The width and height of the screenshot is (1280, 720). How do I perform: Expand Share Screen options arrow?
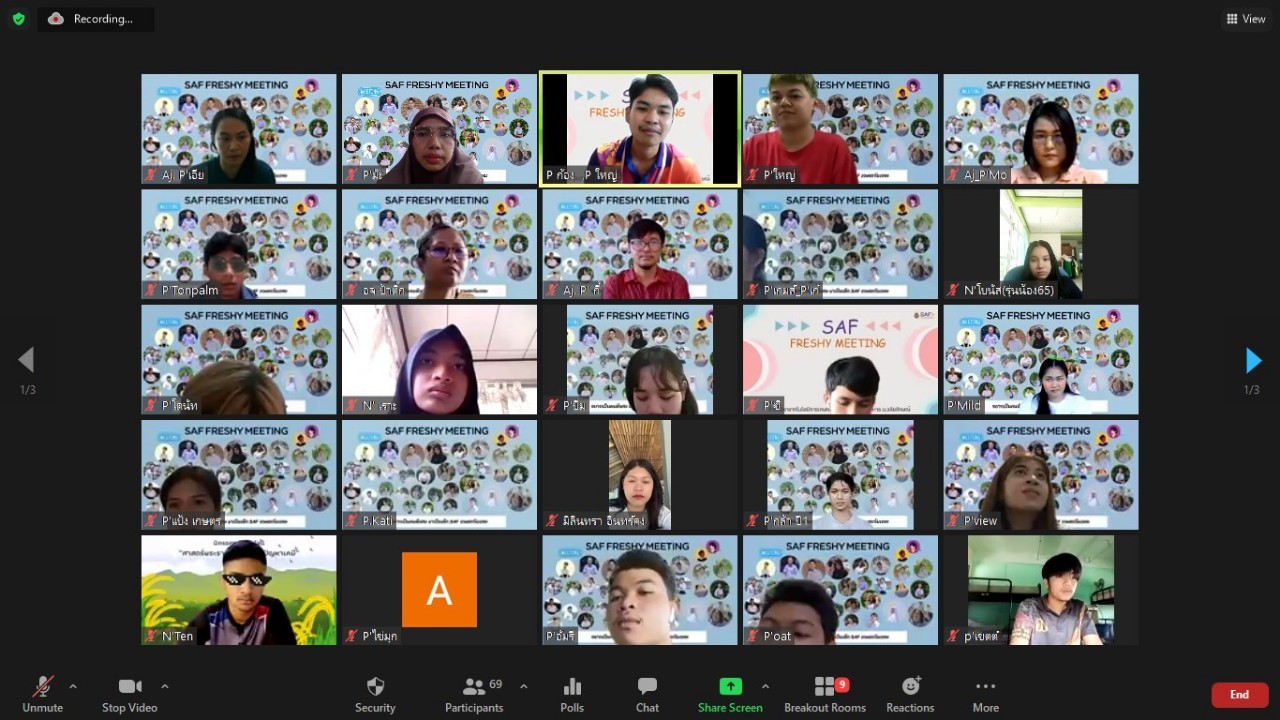765,686
